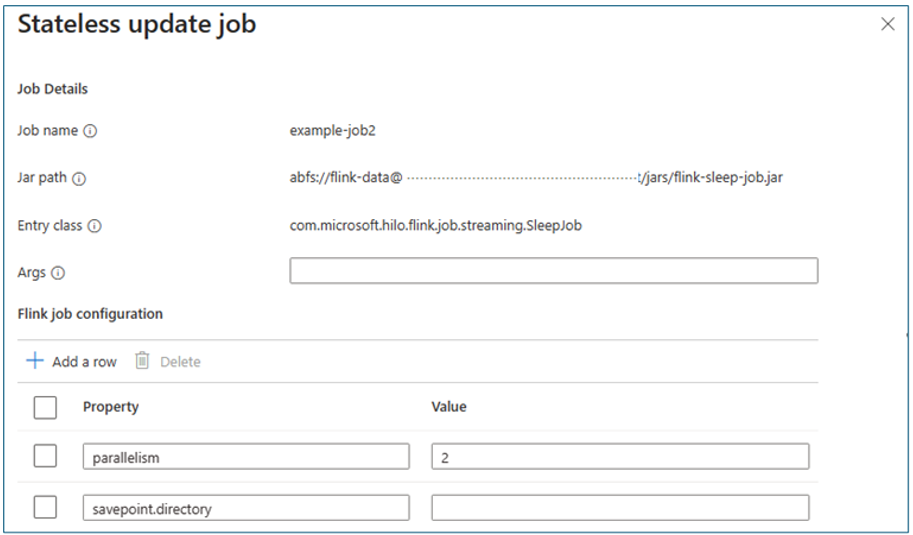Click the value field containing 2
This screenshot has height=535, width=913.
620,456
